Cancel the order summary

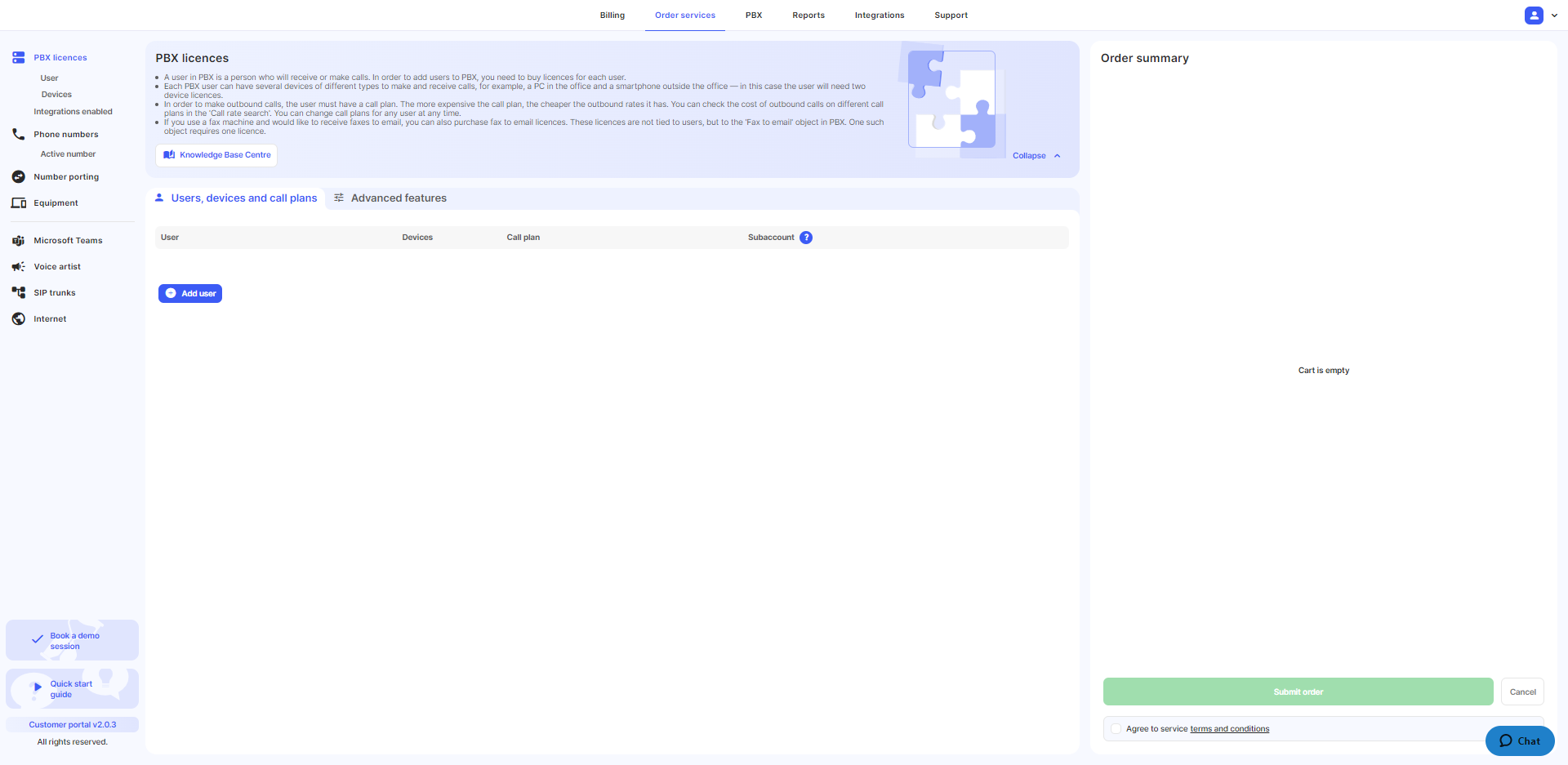click(x=1522, y=692)
